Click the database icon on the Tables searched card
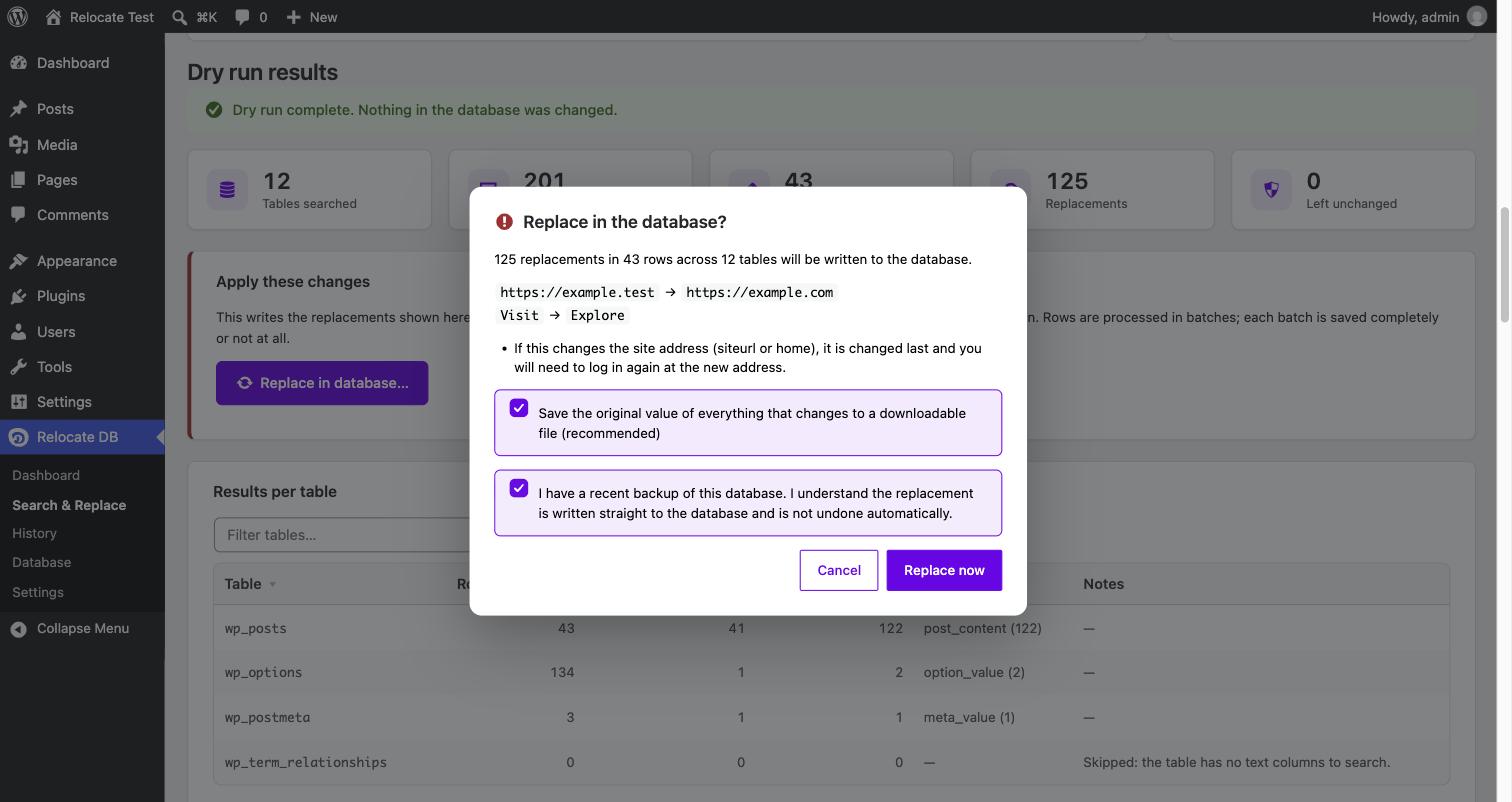The image size is (1512, 802). pos(227,190)
